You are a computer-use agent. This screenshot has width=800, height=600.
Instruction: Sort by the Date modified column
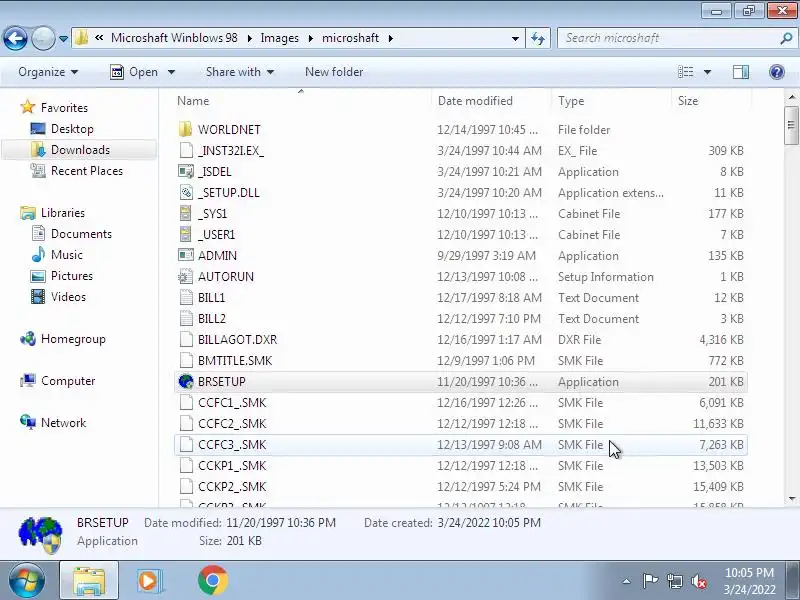[x=475, y=101]
